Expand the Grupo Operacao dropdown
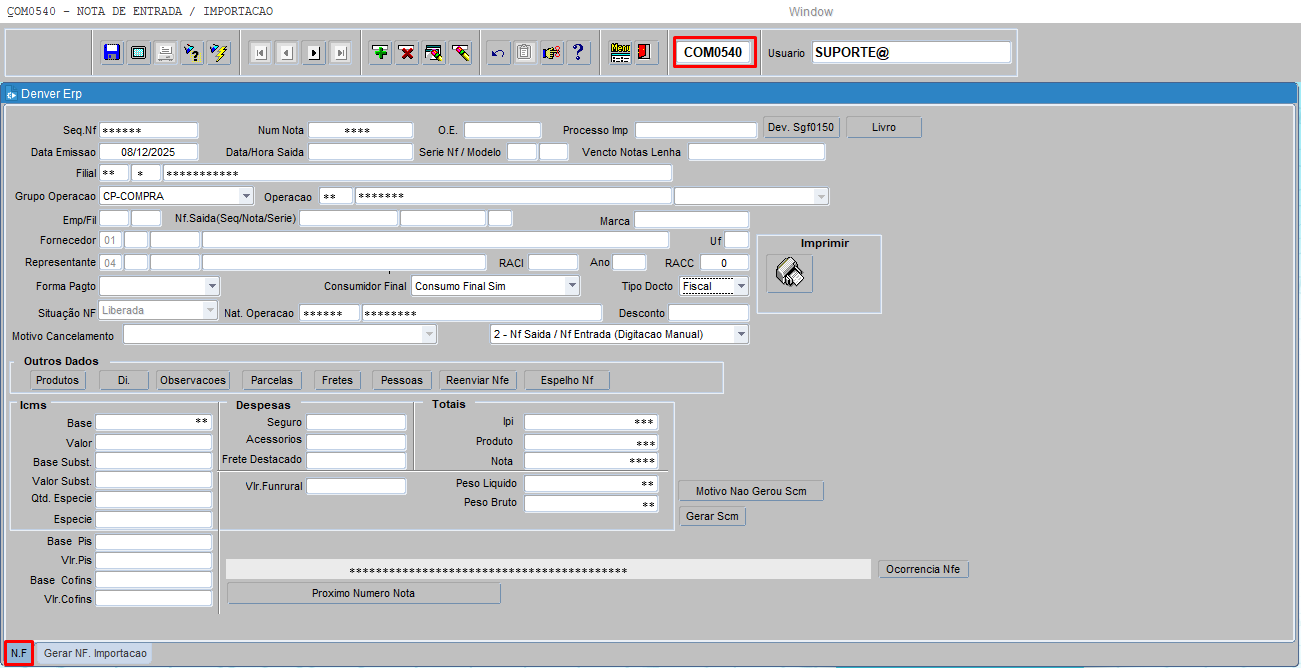Viewport: 1301px width, 668px height. tap(246, 196)
